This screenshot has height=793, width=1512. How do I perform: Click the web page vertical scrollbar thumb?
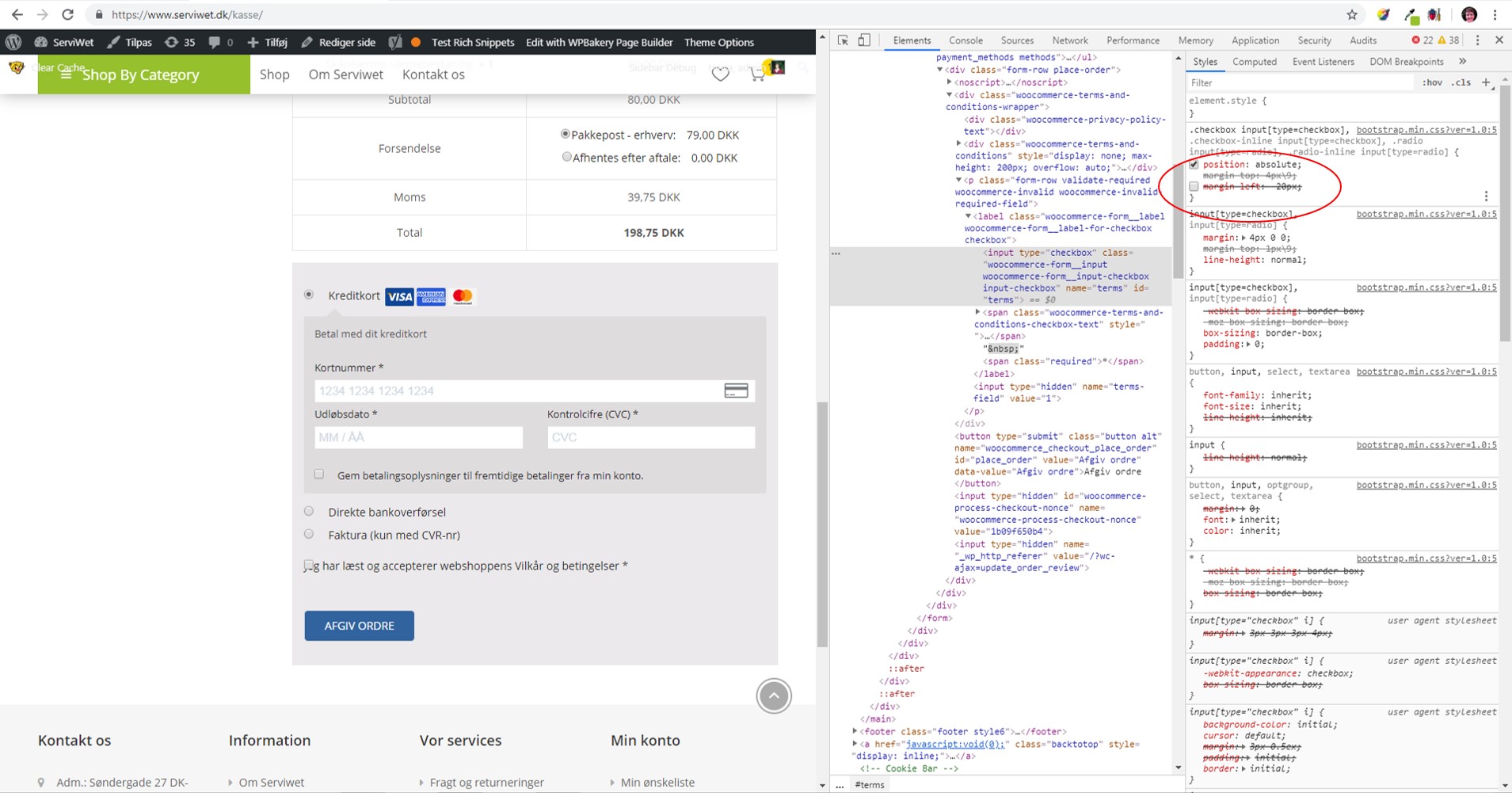[x=822, y=523]
